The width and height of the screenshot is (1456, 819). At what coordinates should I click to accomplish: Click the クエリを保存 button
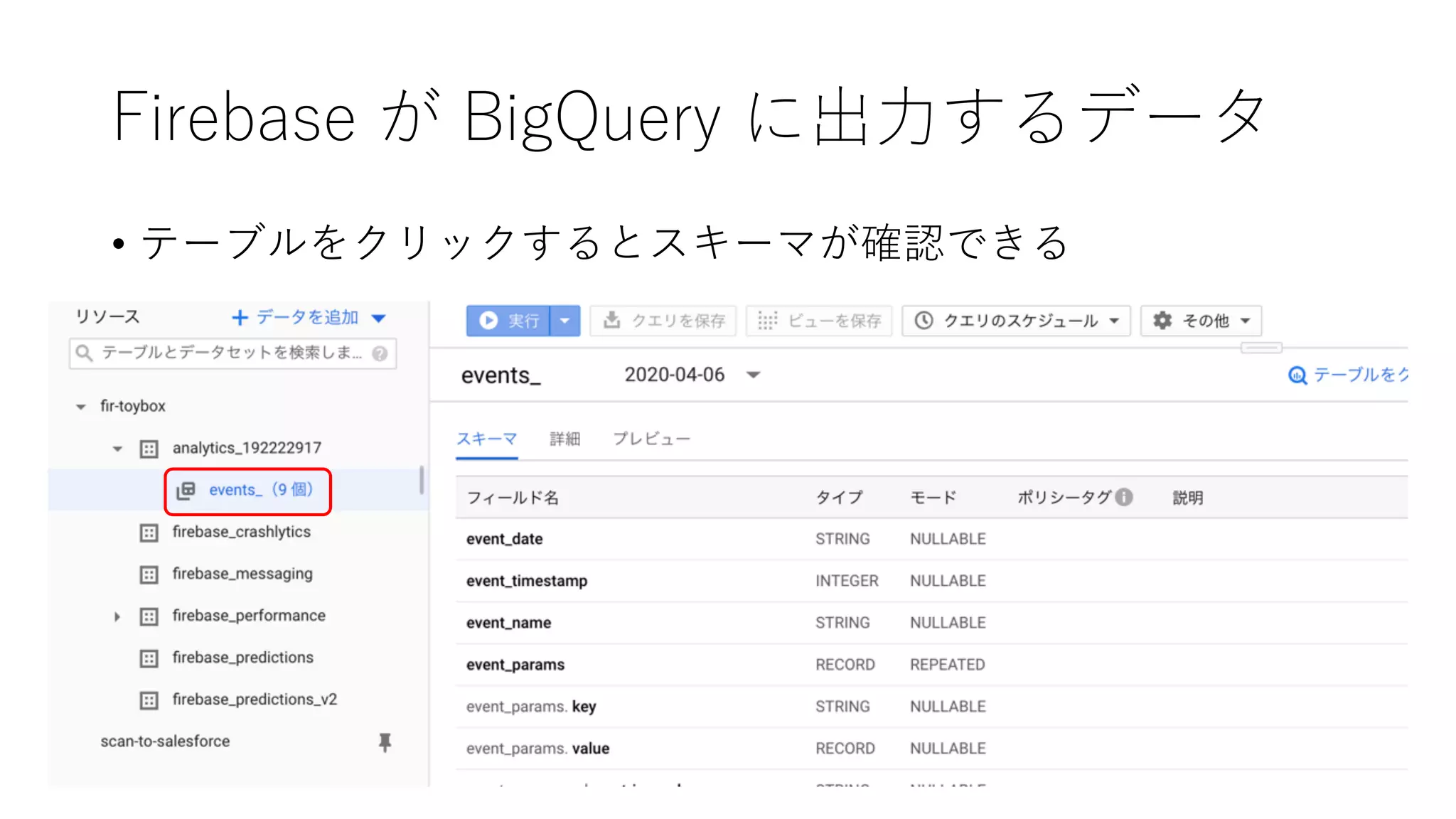click(663, 321)
